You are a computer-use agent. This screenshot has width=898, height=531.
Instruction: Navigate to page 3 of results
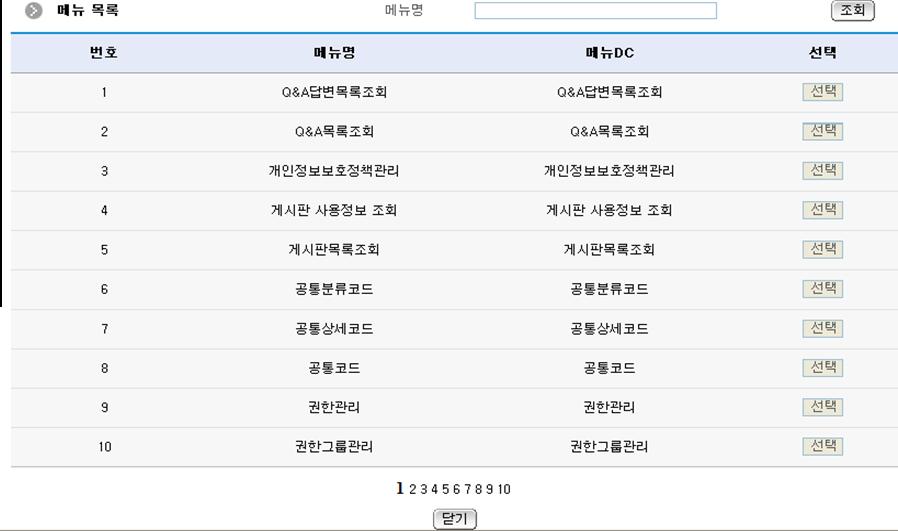(x=423, y=489)
